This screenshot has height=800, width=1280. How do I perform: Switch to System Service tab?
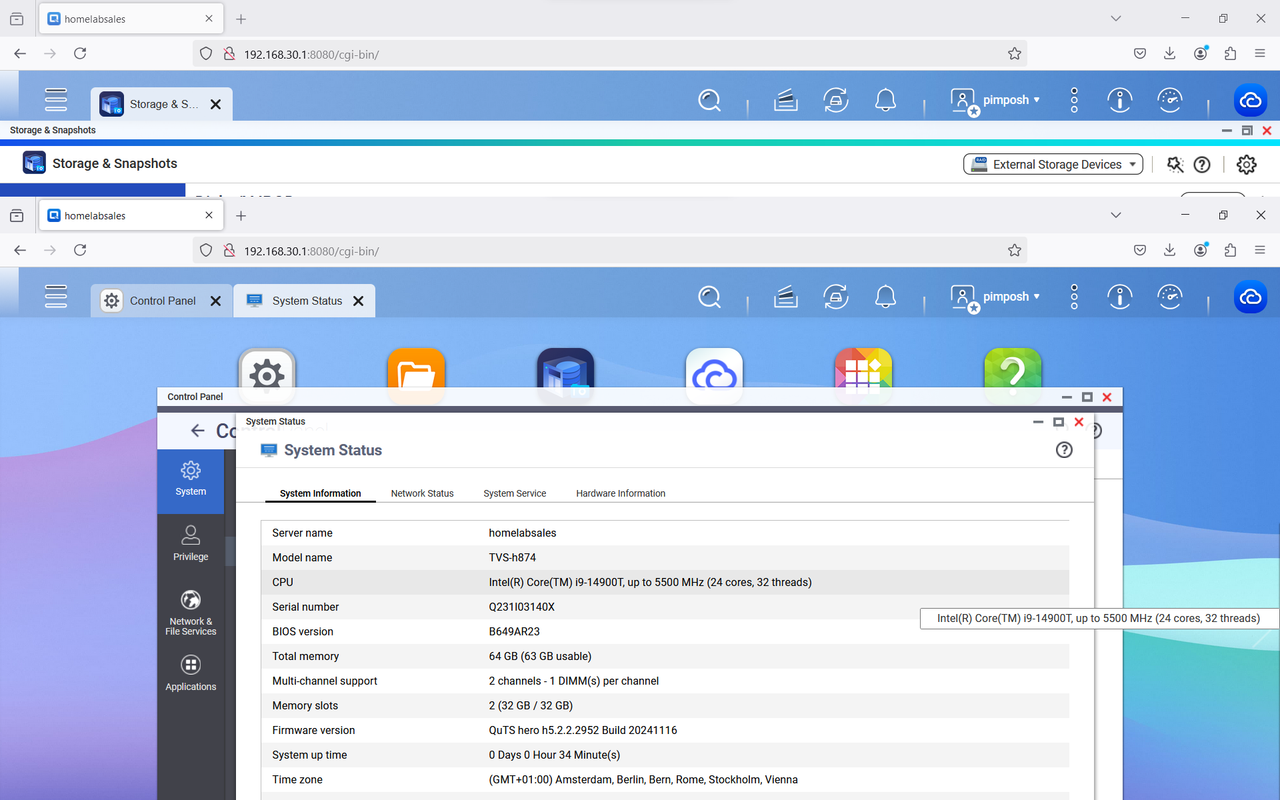click(515, 493)
